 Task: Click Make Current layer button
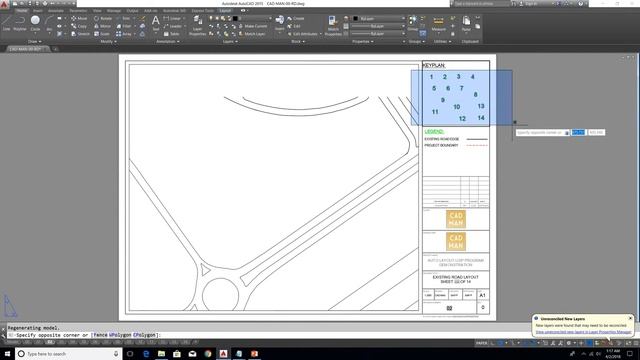click(252, 26)
